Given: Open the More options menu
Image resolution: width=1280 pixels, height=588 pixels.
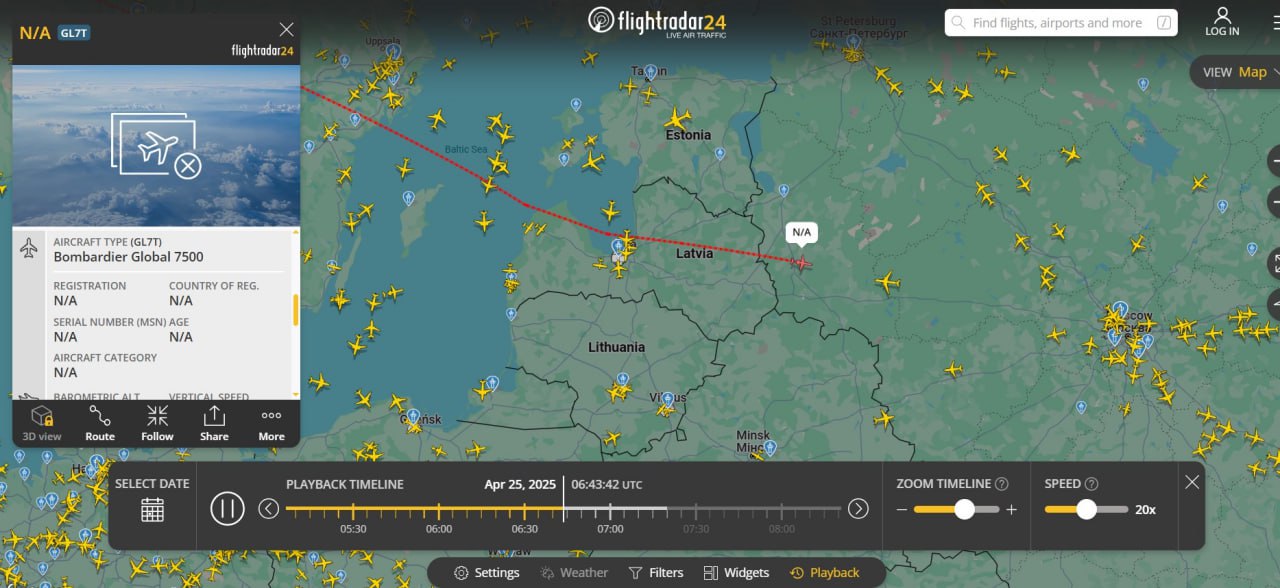Looking at the screenshot, I should pos(271,423).
